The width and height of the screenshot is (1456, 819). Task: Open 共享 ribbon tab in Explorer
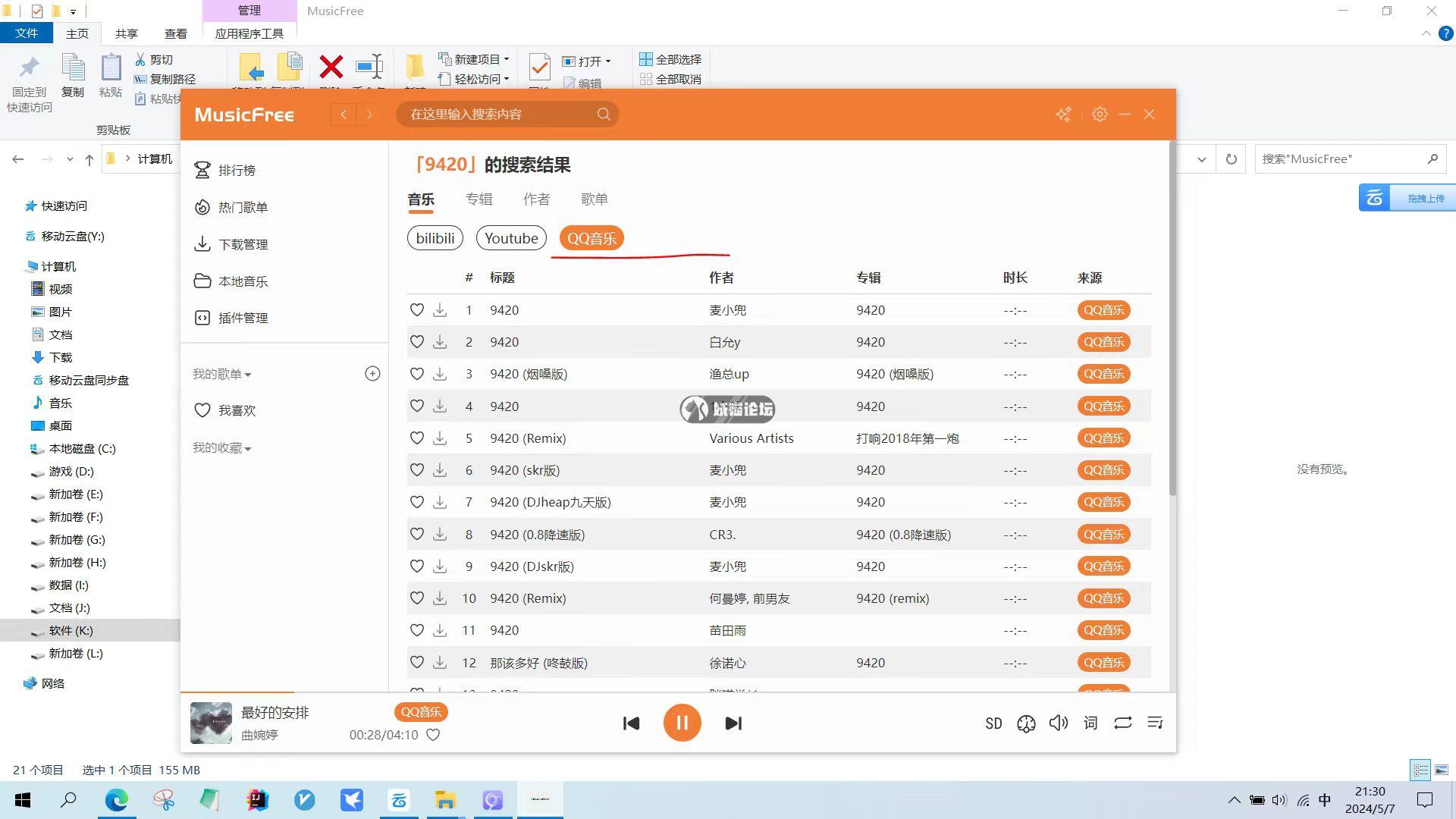(127, 33)
